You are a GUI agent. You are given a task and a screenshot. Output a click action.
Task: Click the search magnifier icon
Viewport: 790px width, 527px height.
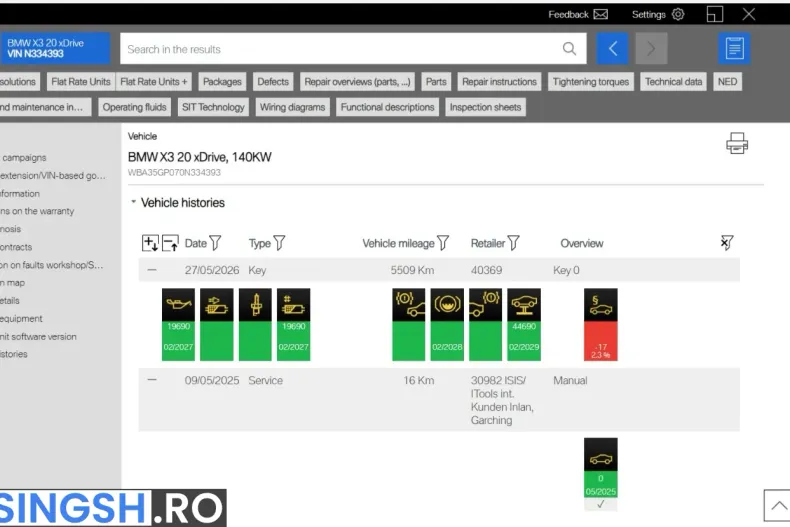pyautogui.click(x=569, y=49)
